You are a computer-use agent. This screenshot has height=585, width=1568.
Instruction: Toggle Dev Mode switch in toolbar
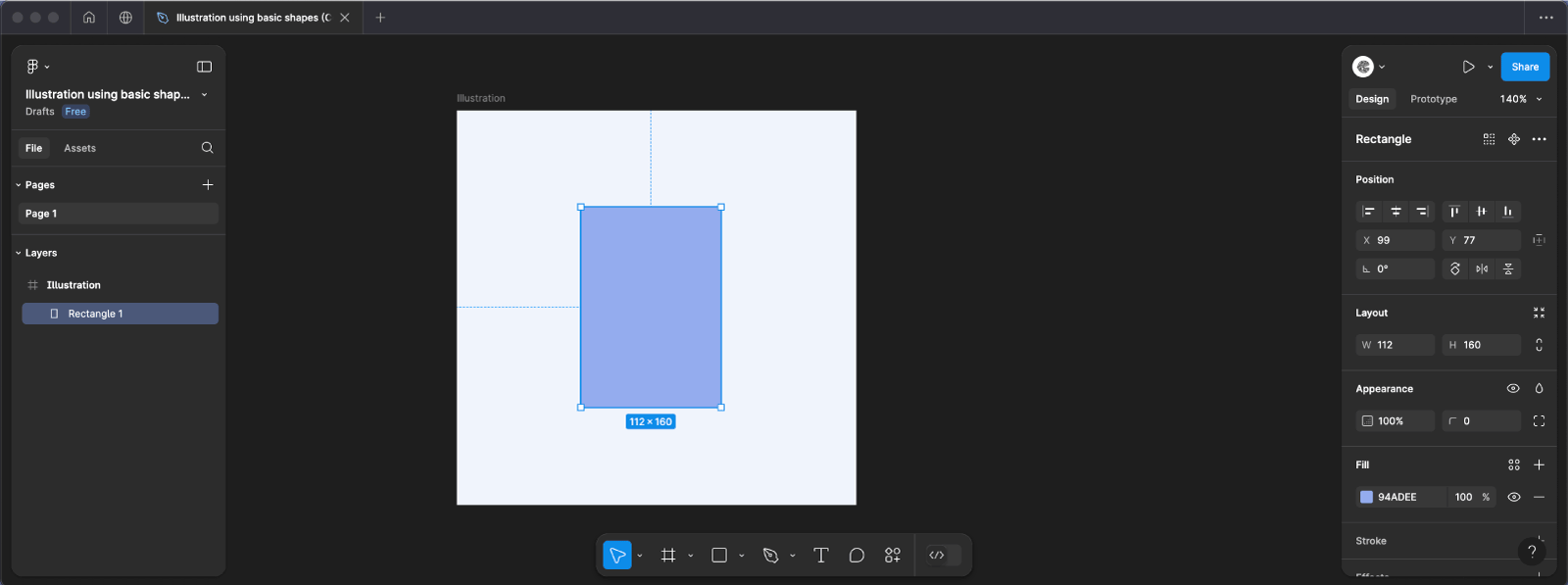point(938,556)
